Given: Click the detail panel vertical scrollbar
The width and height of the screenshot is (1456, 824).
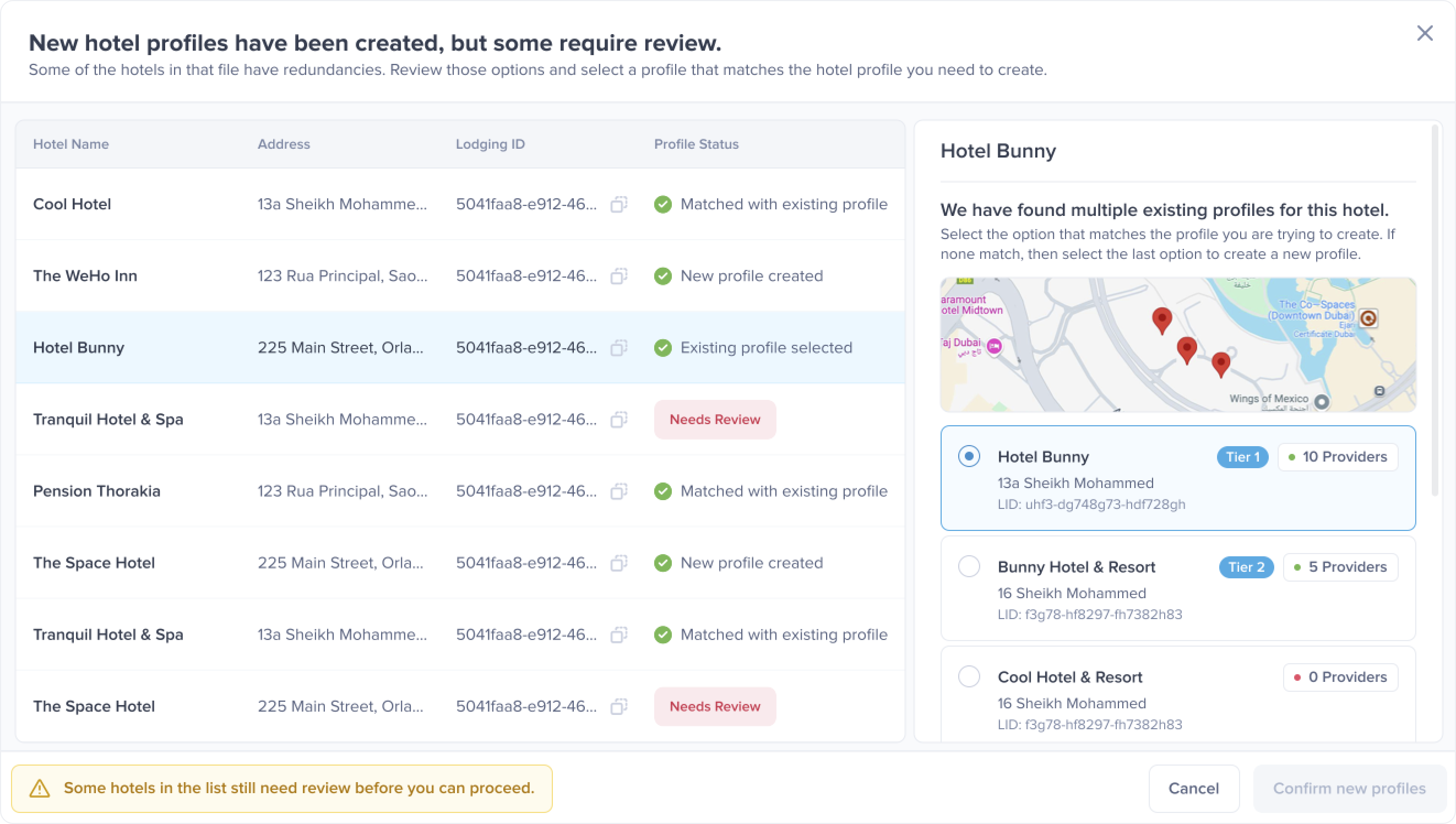Looking at the screenshot, I should pos(1434,311).
